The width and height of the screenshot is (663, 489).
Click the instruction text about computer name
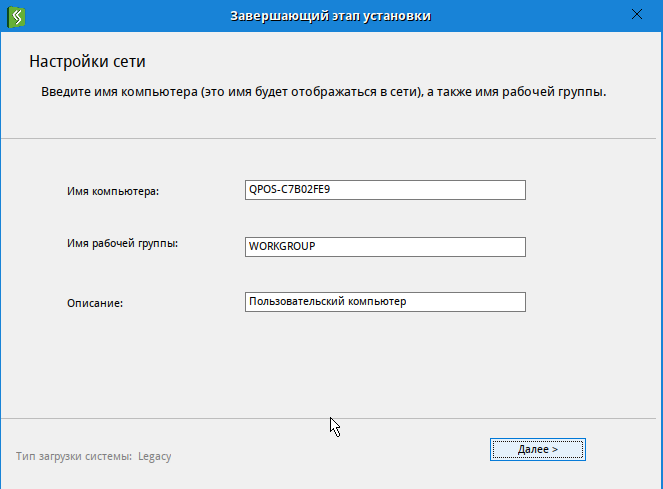click(x=324, y=92)
